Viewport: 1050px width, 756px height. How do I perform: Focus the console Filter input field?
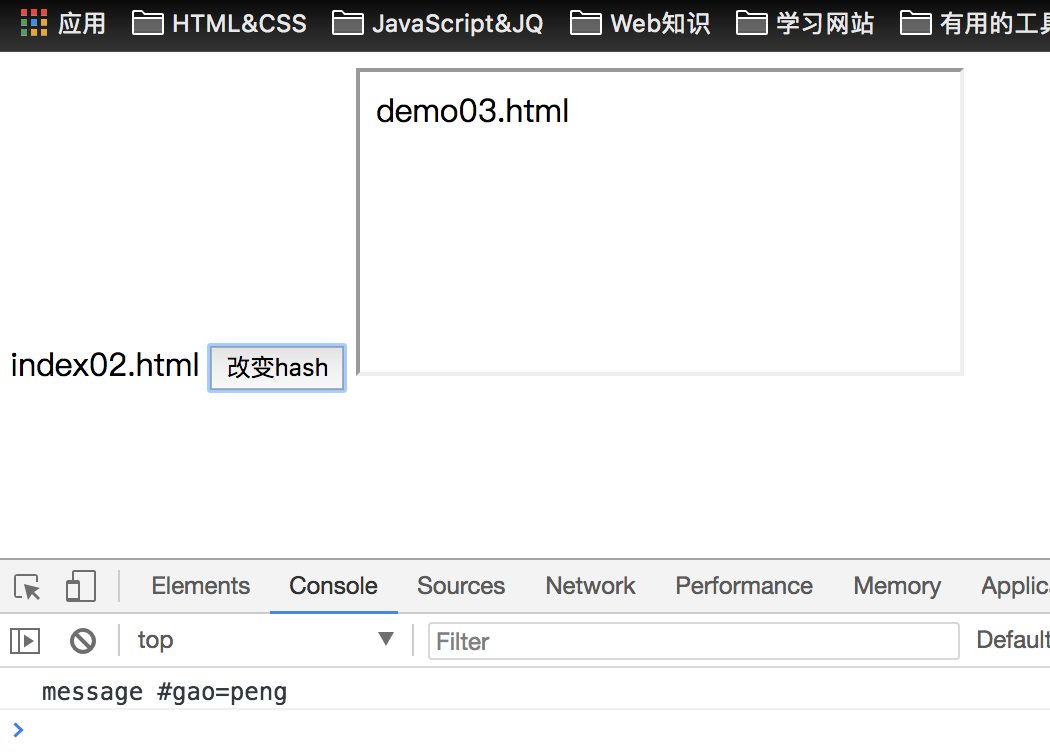tap(693, 641)
